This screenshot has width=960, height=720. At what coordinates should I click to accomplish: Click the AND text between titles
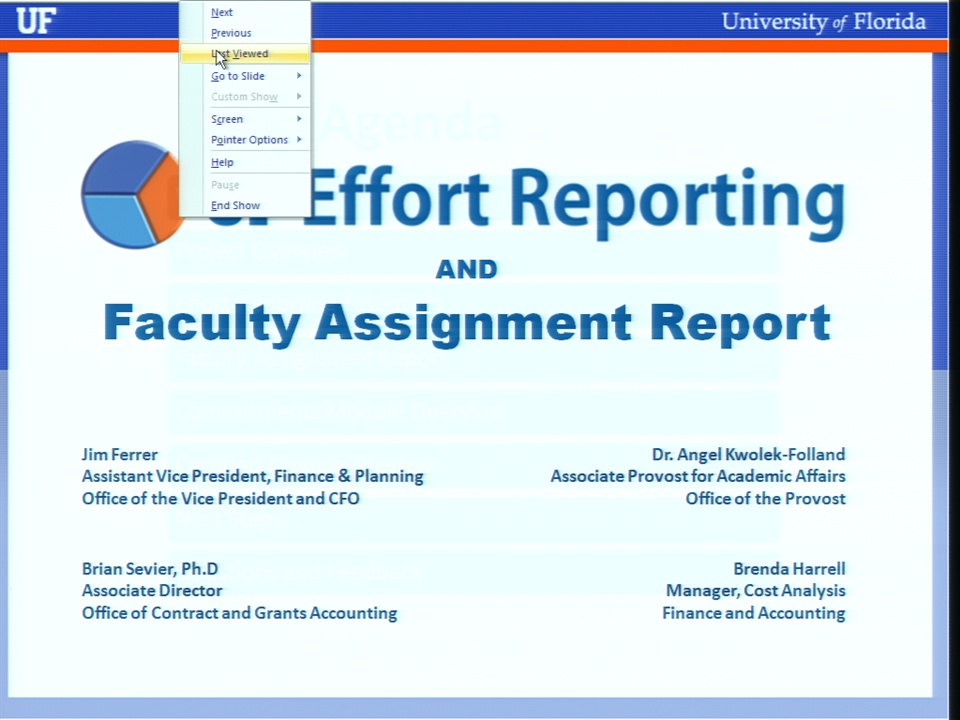pos(467,269)
